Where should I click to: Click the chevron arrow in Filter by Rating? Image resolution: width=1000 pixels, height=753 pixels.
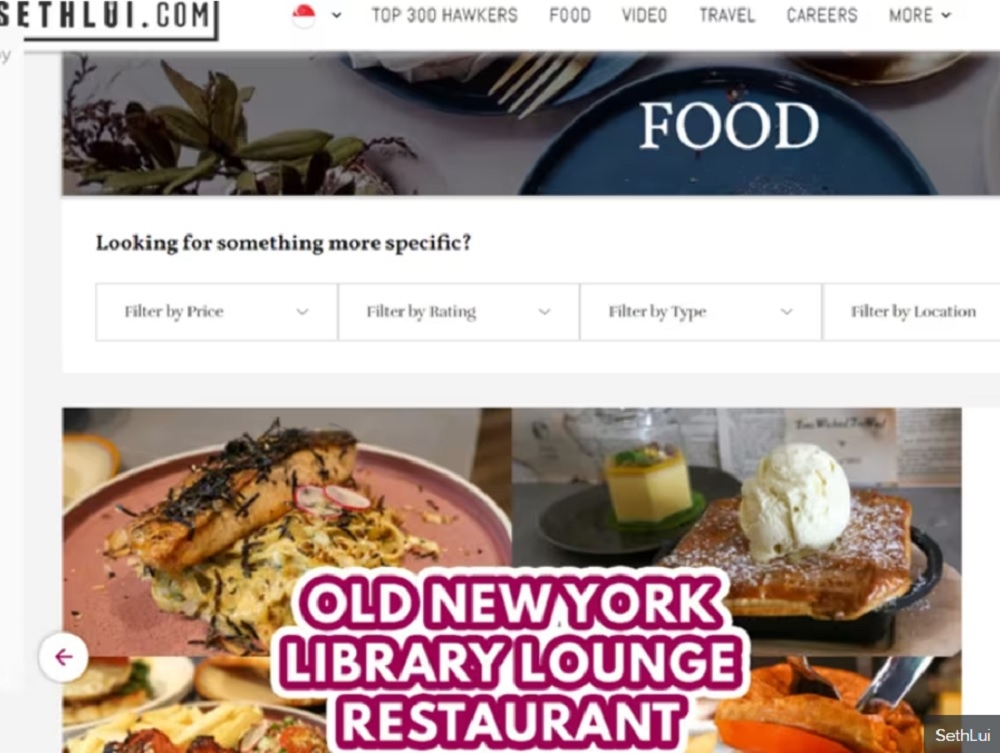544,312
